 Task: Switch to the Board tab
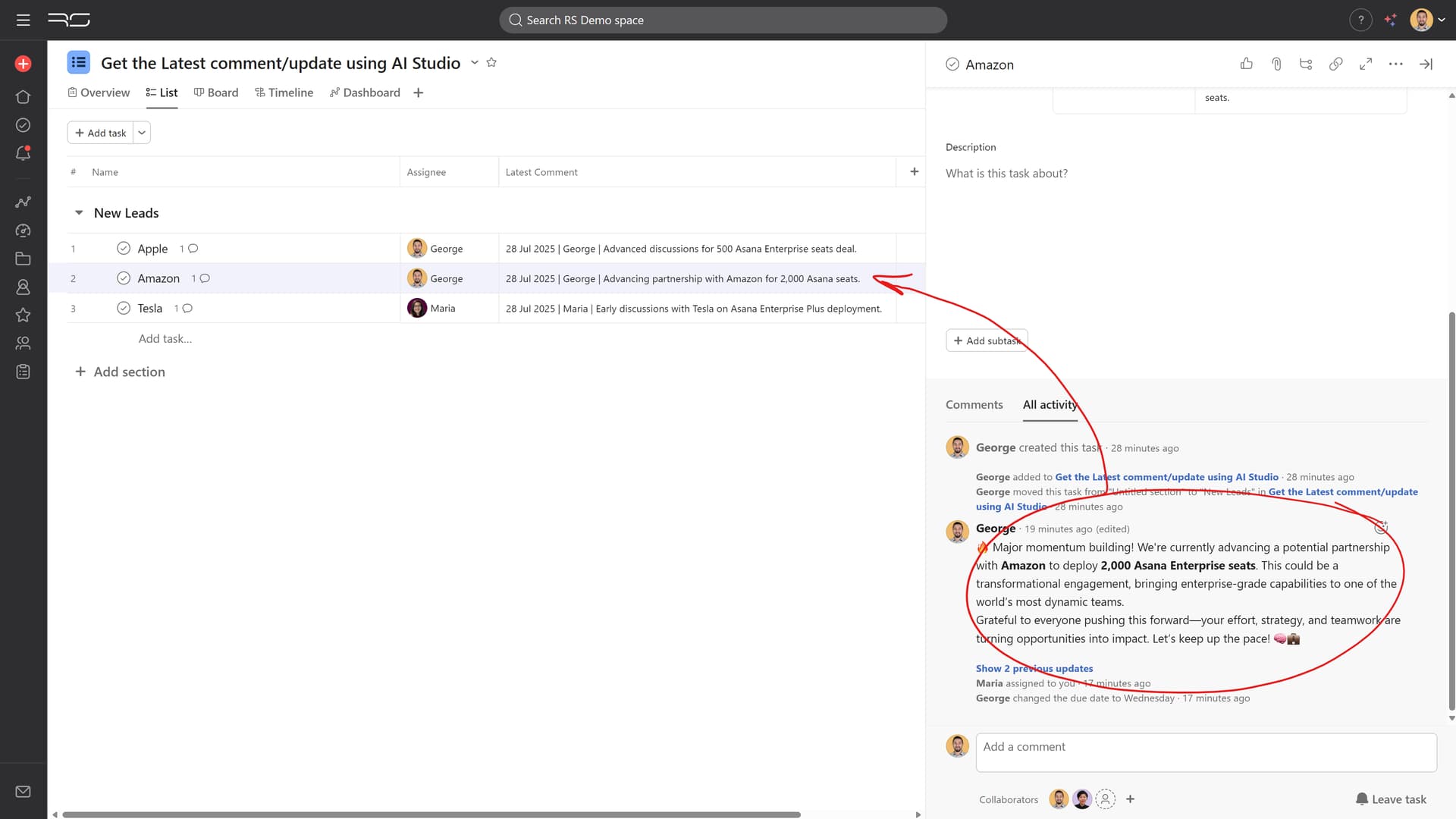click(216, 93)
